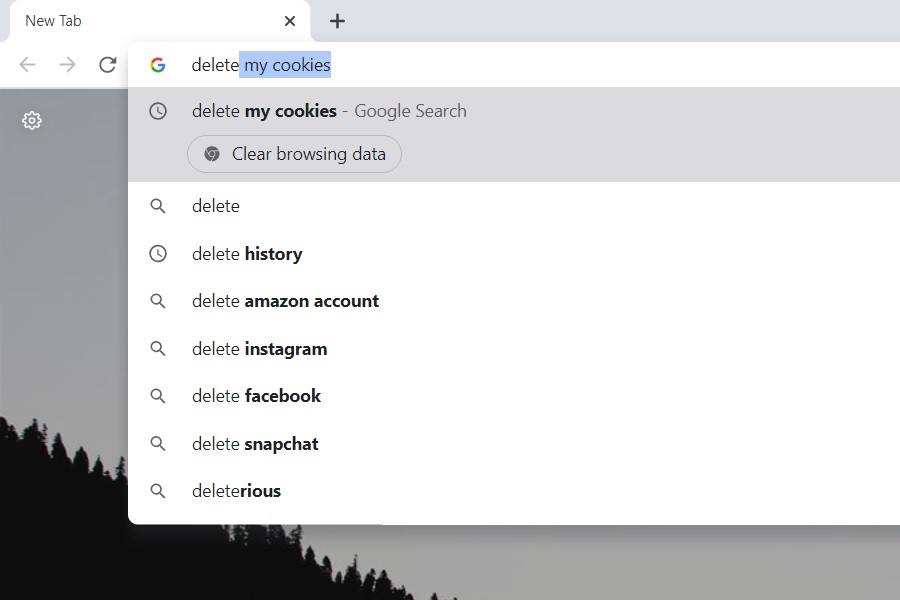900x600 pixels.
Task: Select the plain delete suggestion
Action: coord(216,206)
